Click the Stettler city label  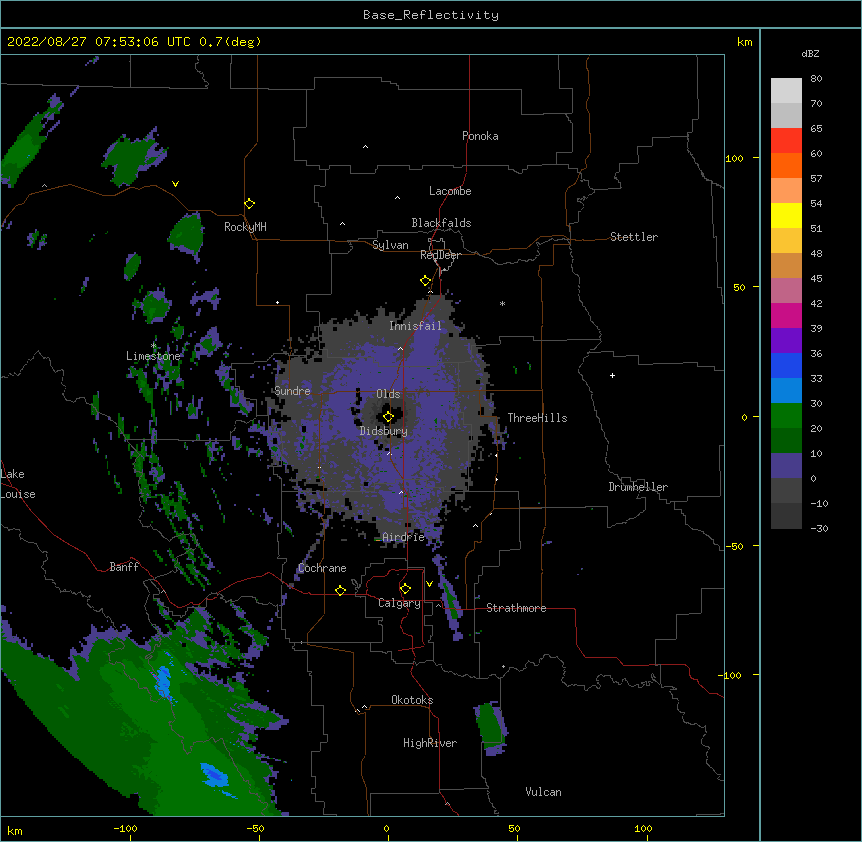pos(633,237)
